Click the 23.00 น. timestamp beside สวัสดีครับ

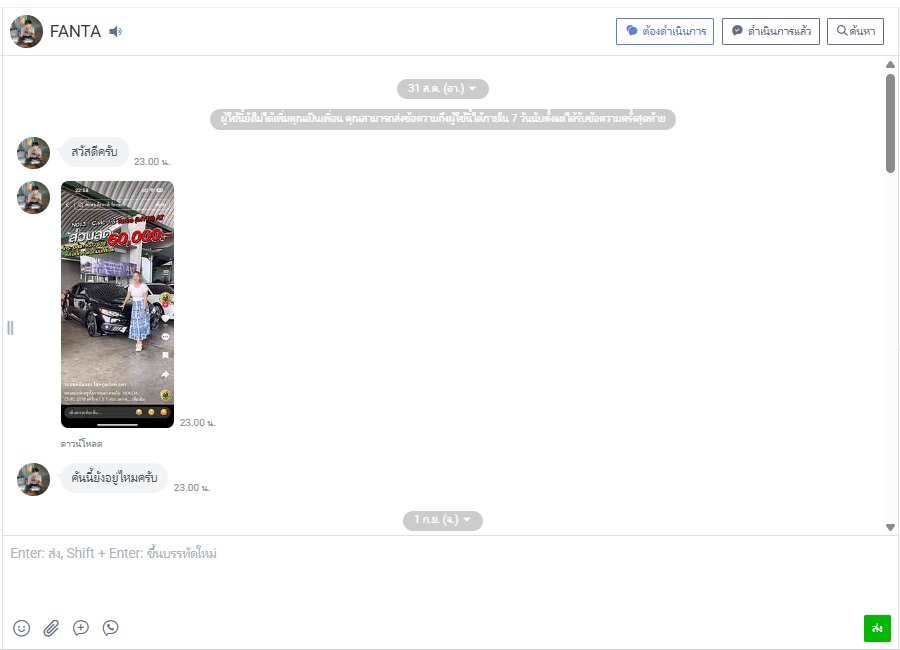[152, 162]
